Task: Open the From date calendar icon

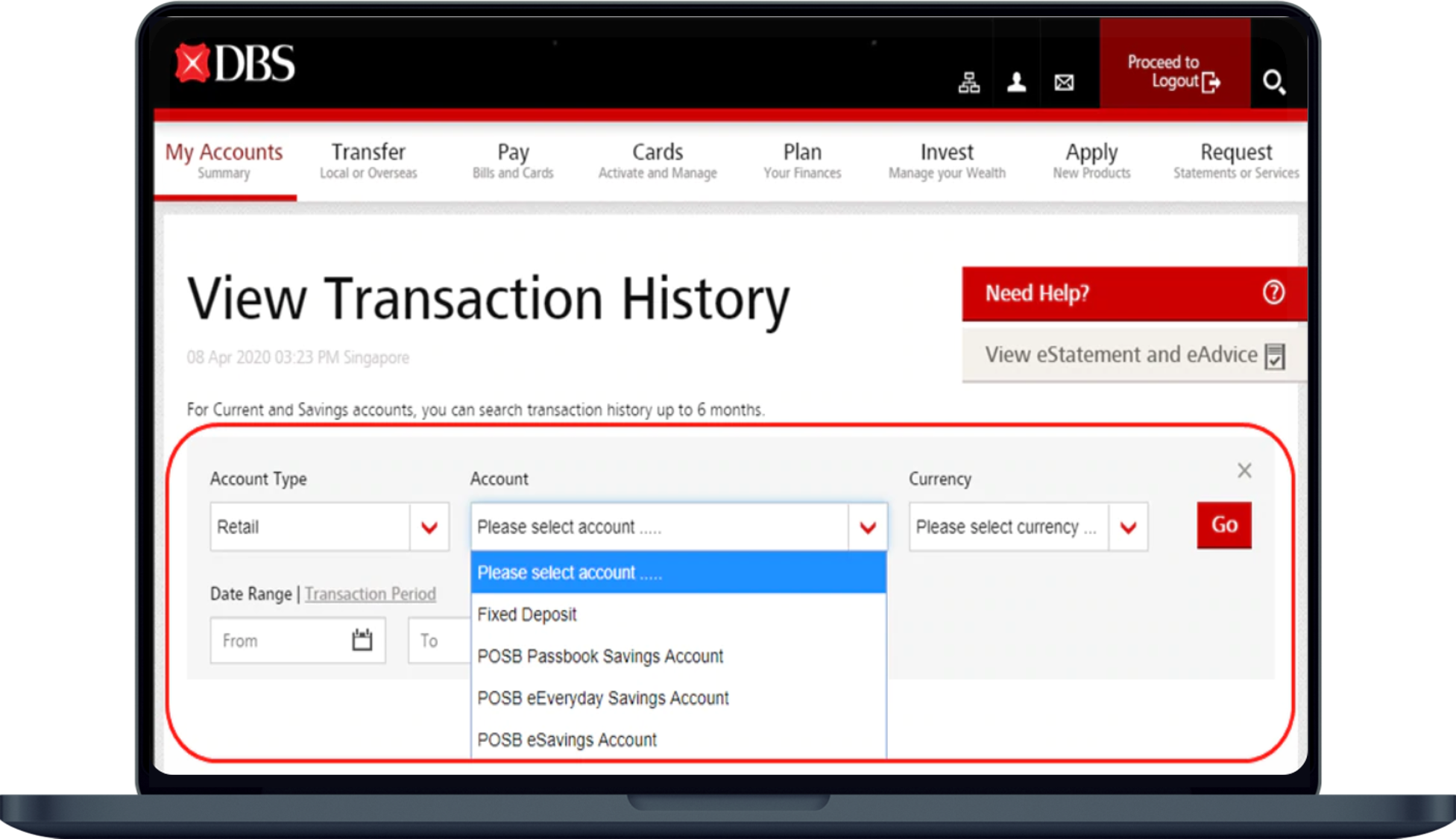Action: [362, 640]
